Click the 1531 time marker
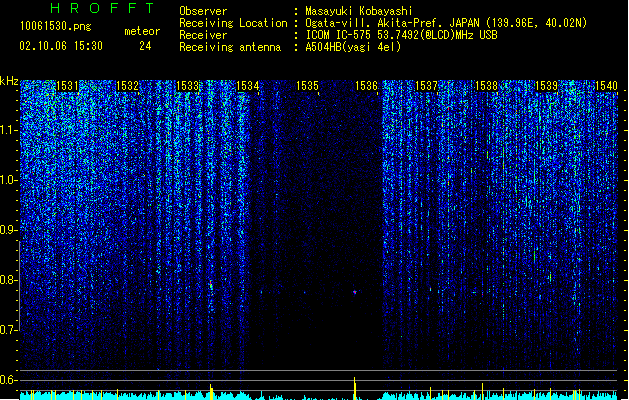This screenshot has width=629, height=400. click(67, 86)
